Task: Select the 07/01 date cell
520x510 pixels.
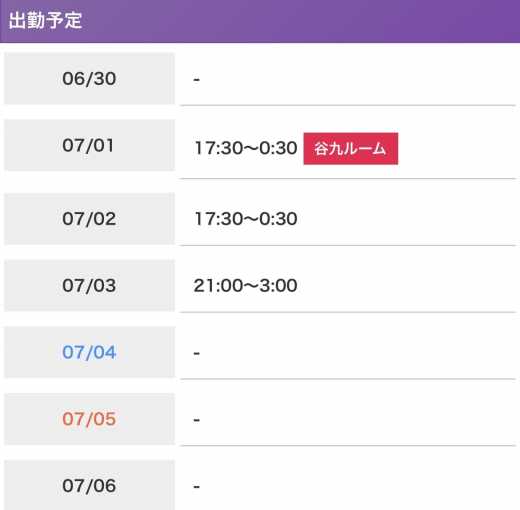Action: [x=89, y=145]
